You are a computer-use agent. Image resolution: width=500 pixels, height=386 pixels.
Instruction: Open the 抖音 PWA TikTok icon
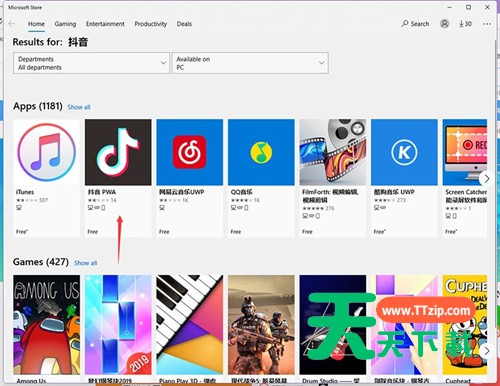[118, 152]
